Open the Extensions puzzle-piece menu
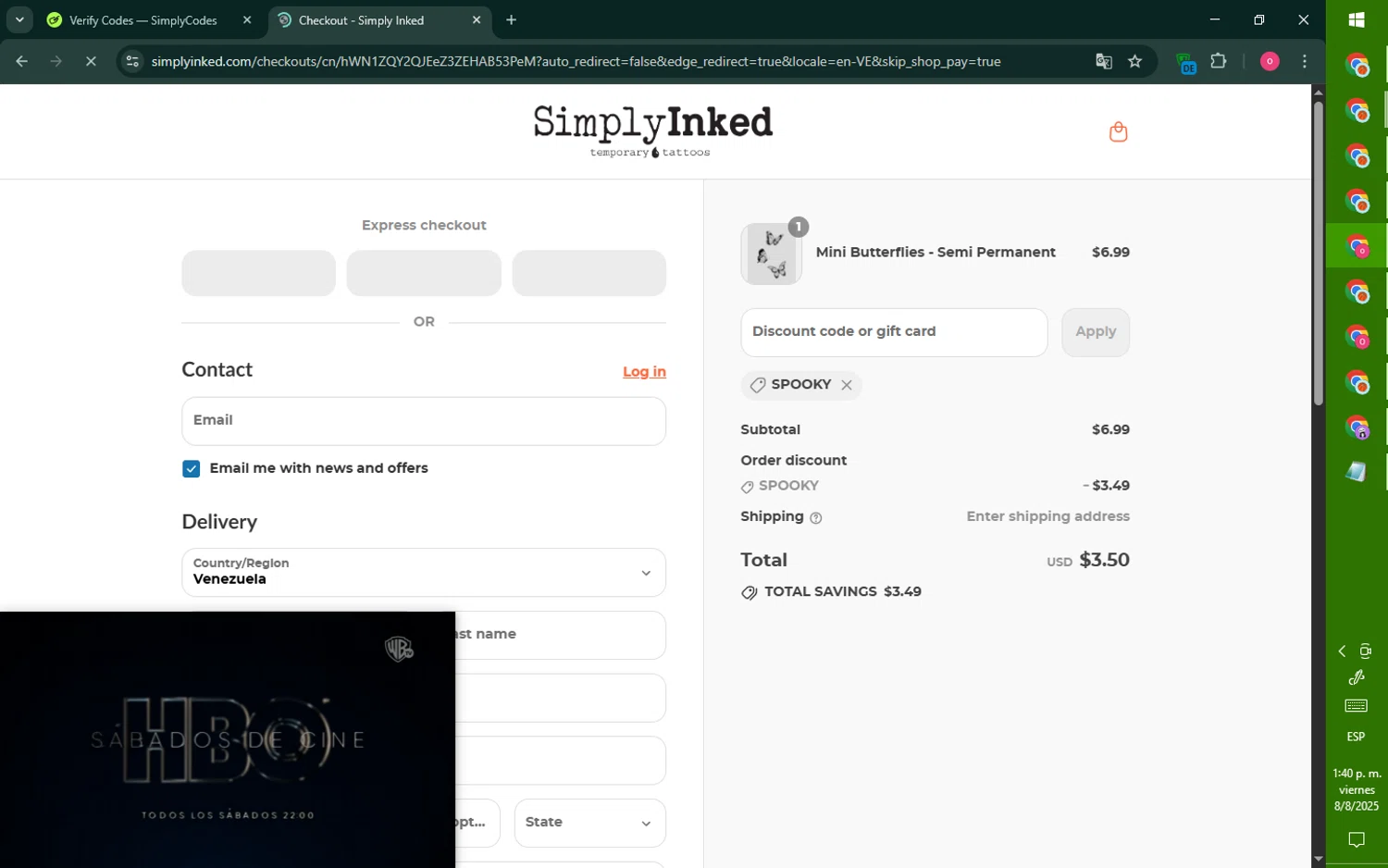The width and height of the screenshot is (1388, 868). tap(1219, 62)
